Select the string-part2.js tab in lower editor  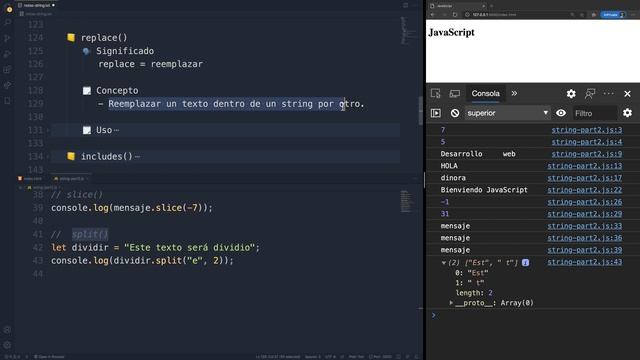tap(71, 178)
